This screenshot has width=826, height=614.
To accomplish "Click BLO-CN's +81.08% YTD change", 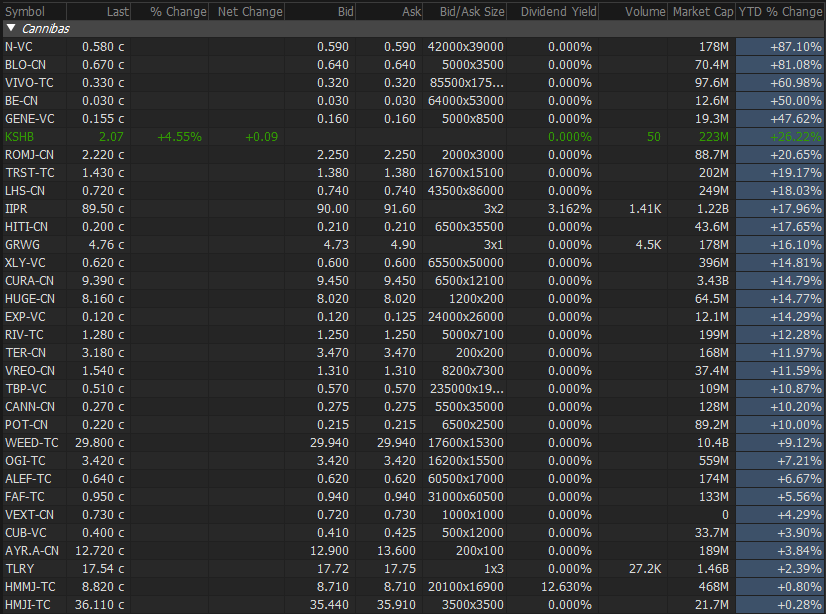I will 795,65.
